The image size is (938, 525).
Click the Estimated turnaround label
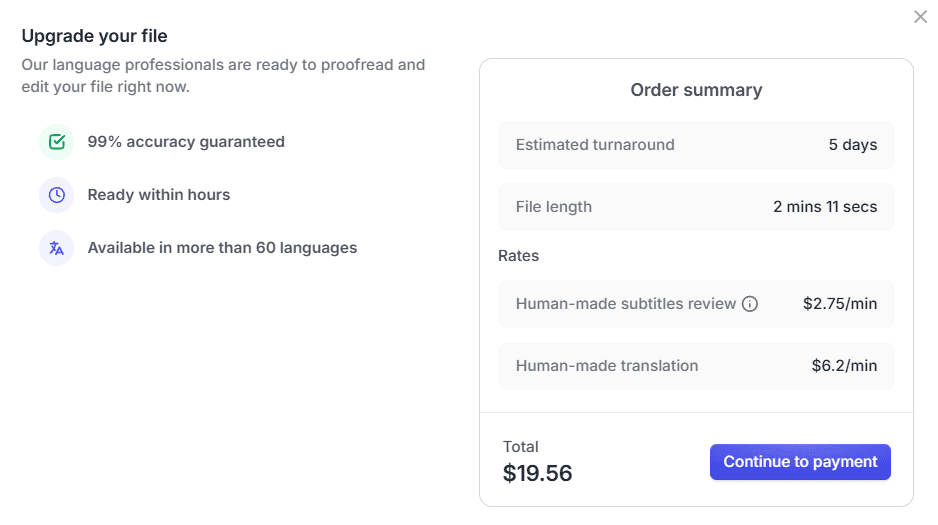pos(595,145)
